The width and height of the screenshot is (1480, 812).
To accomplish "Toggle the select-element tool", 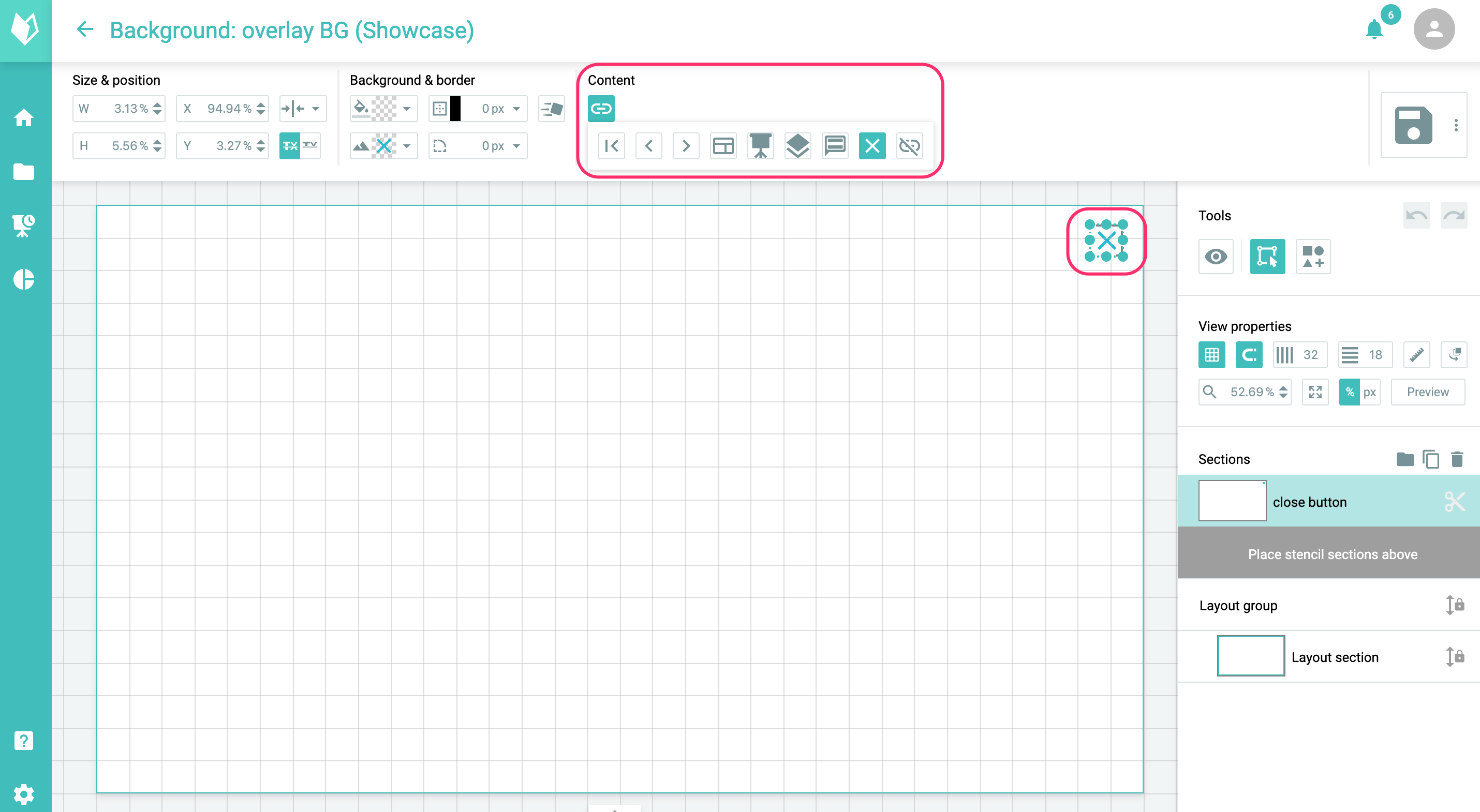I will point(1267,256).
